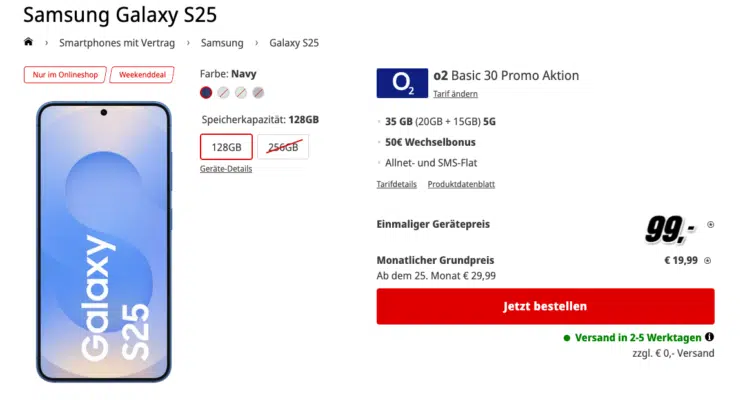
Task: Select the third crossed-out color swatch
Action: [x=241, y=92]
